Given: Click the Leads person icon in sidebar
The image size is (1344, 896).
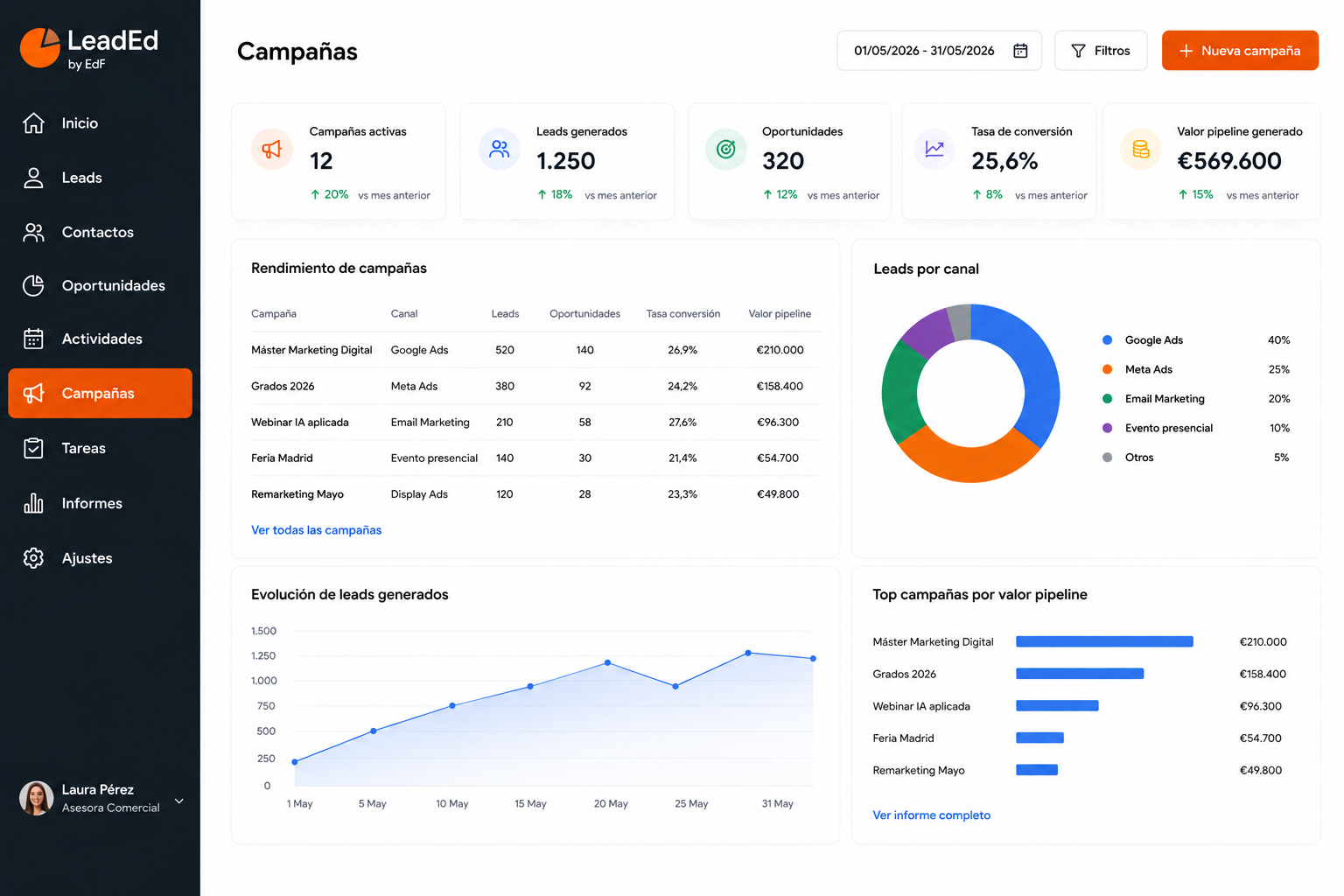Looking at the screenshot, I should coord(33,178).
